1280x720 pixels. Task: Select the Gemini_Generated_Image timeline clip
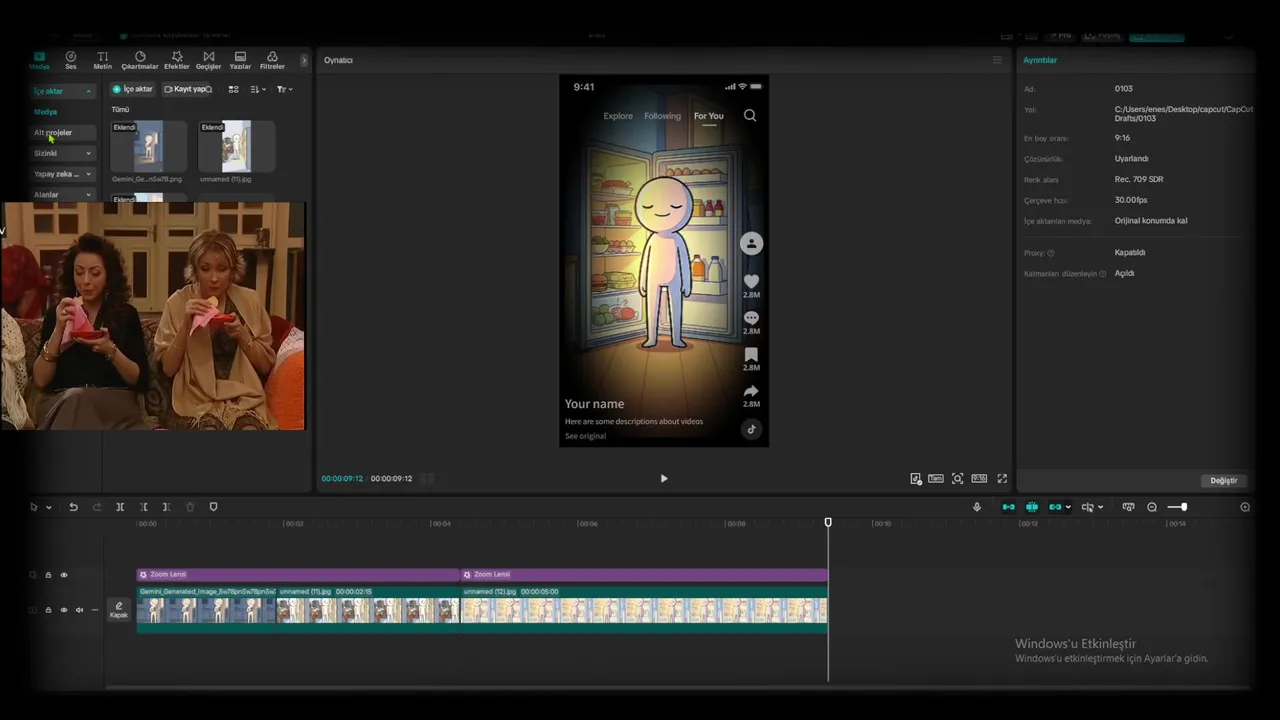click(206, 609)
